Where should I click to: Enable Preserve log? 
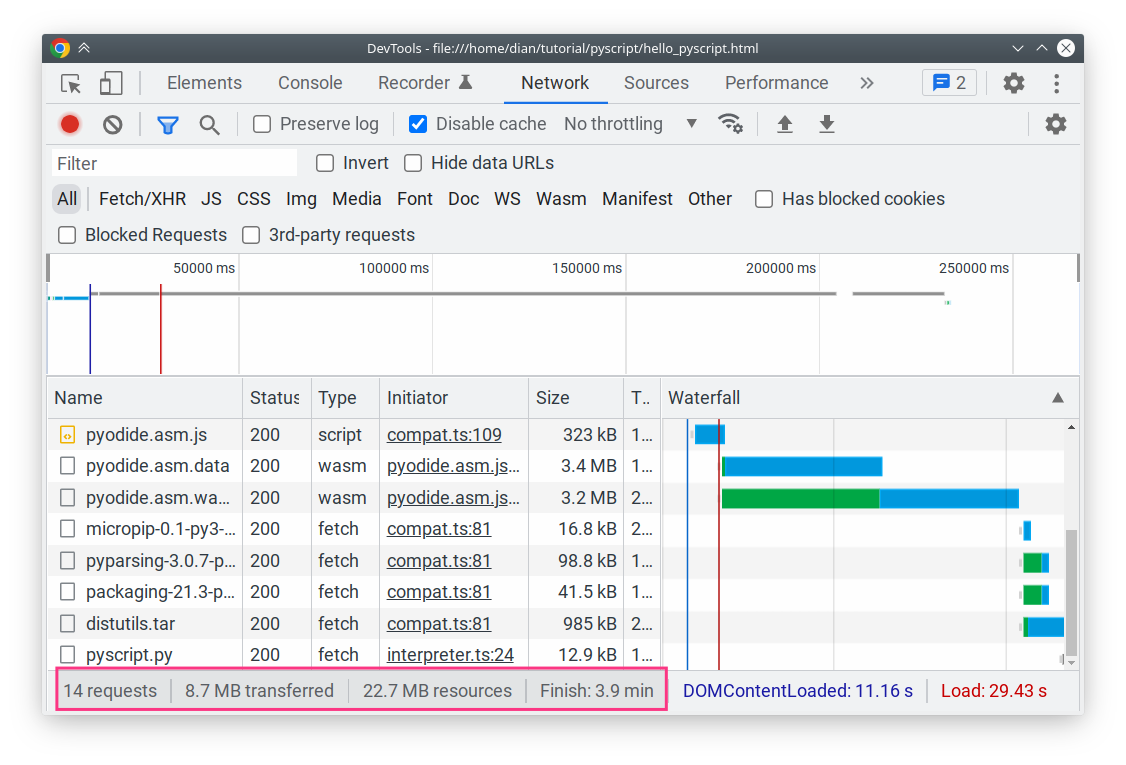point(261,124)
